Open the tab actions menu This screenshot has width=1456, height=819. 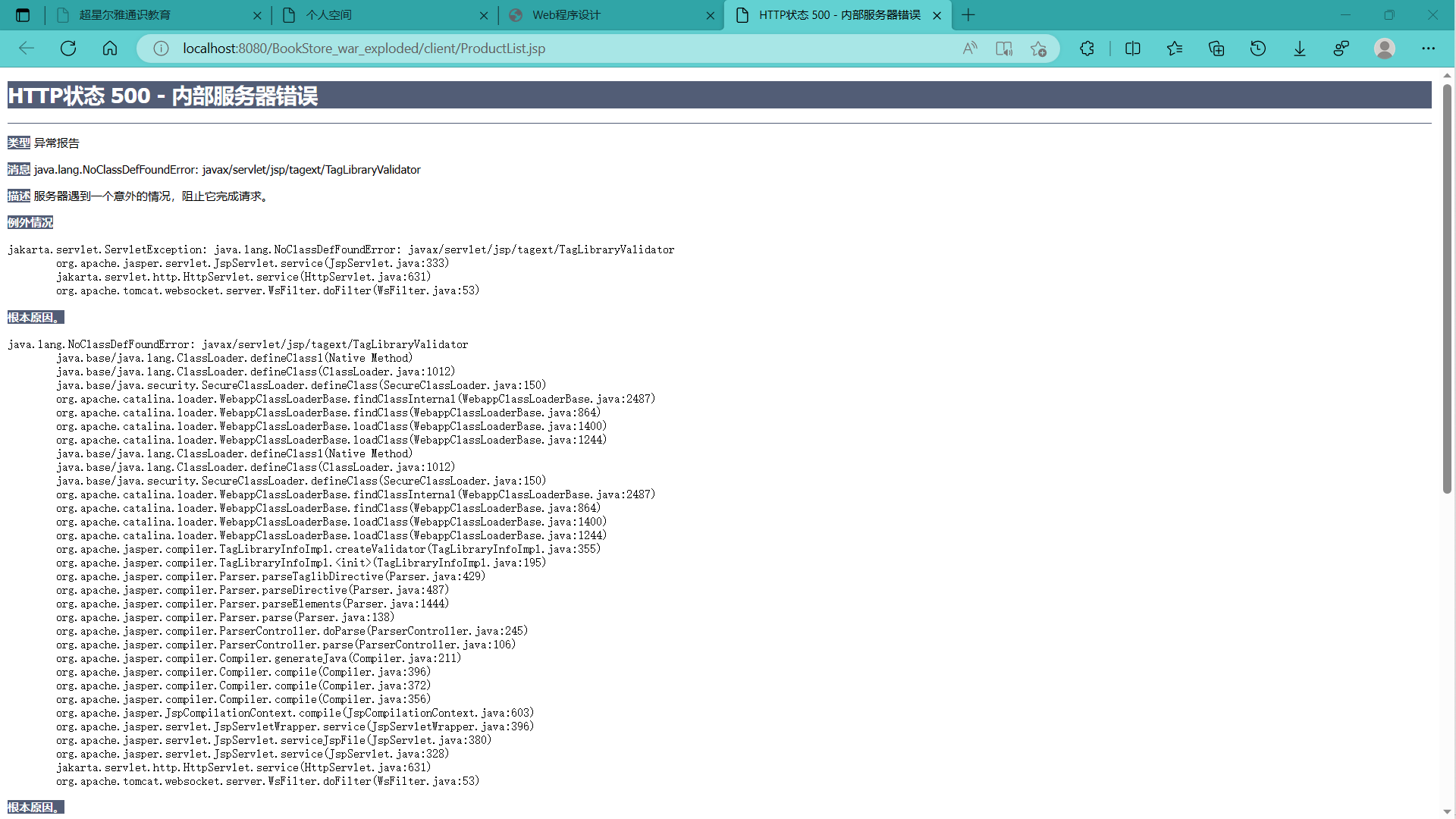(x=23, y=15)
